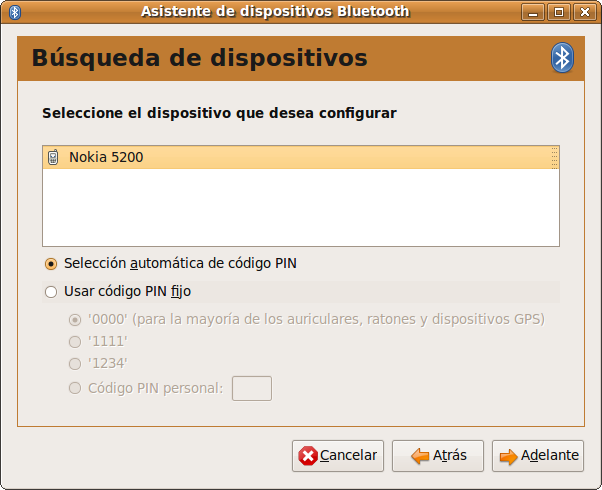Choose the '0000' PIN code radio button

pos(75,320)
